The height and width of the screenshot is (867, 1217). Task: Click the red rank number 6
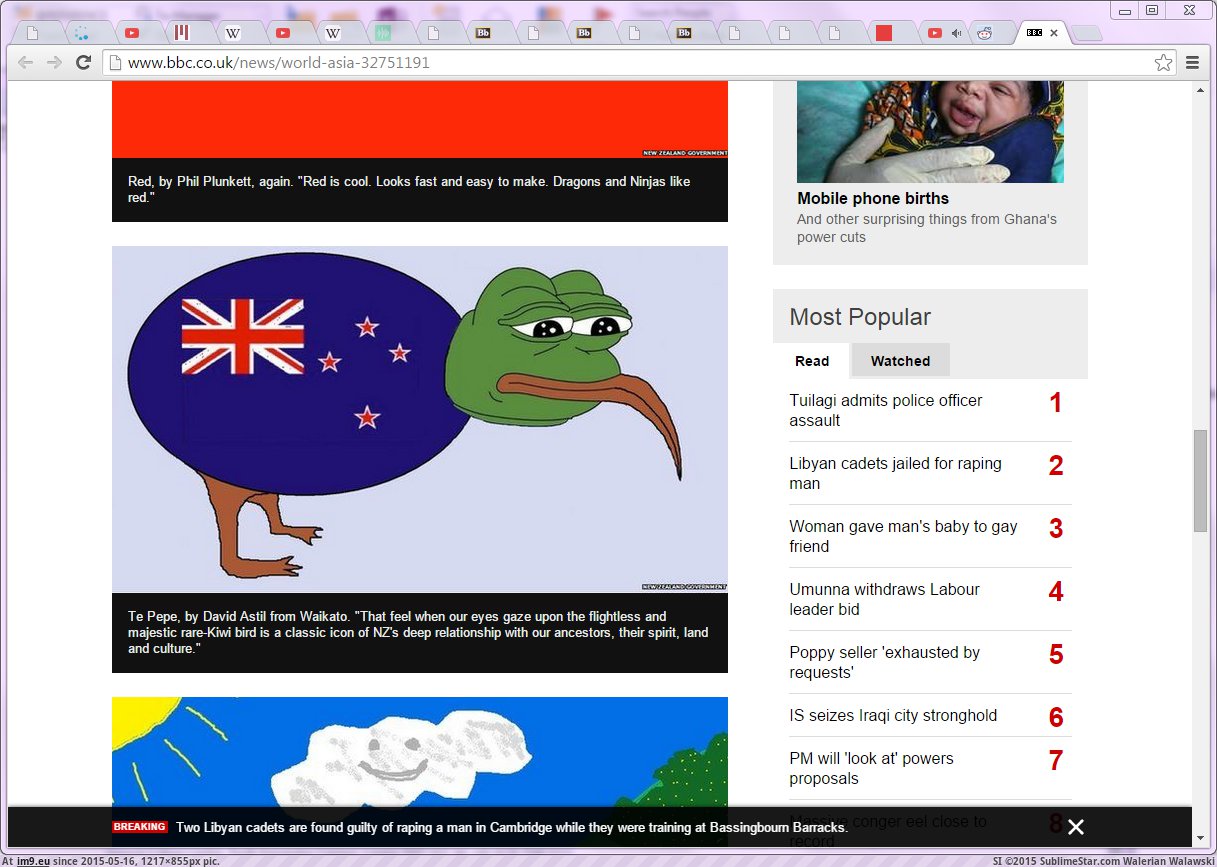pyautogui.click(x=1055, y=717)
